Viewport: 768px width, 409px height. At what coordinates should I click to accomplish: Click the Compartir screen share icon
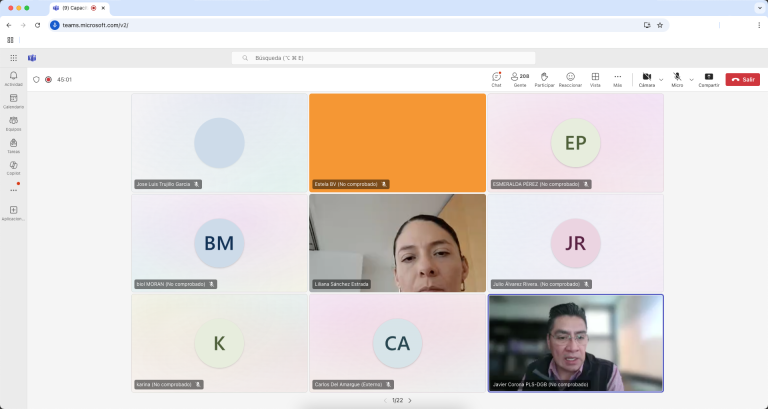click(x=708, y=78)
